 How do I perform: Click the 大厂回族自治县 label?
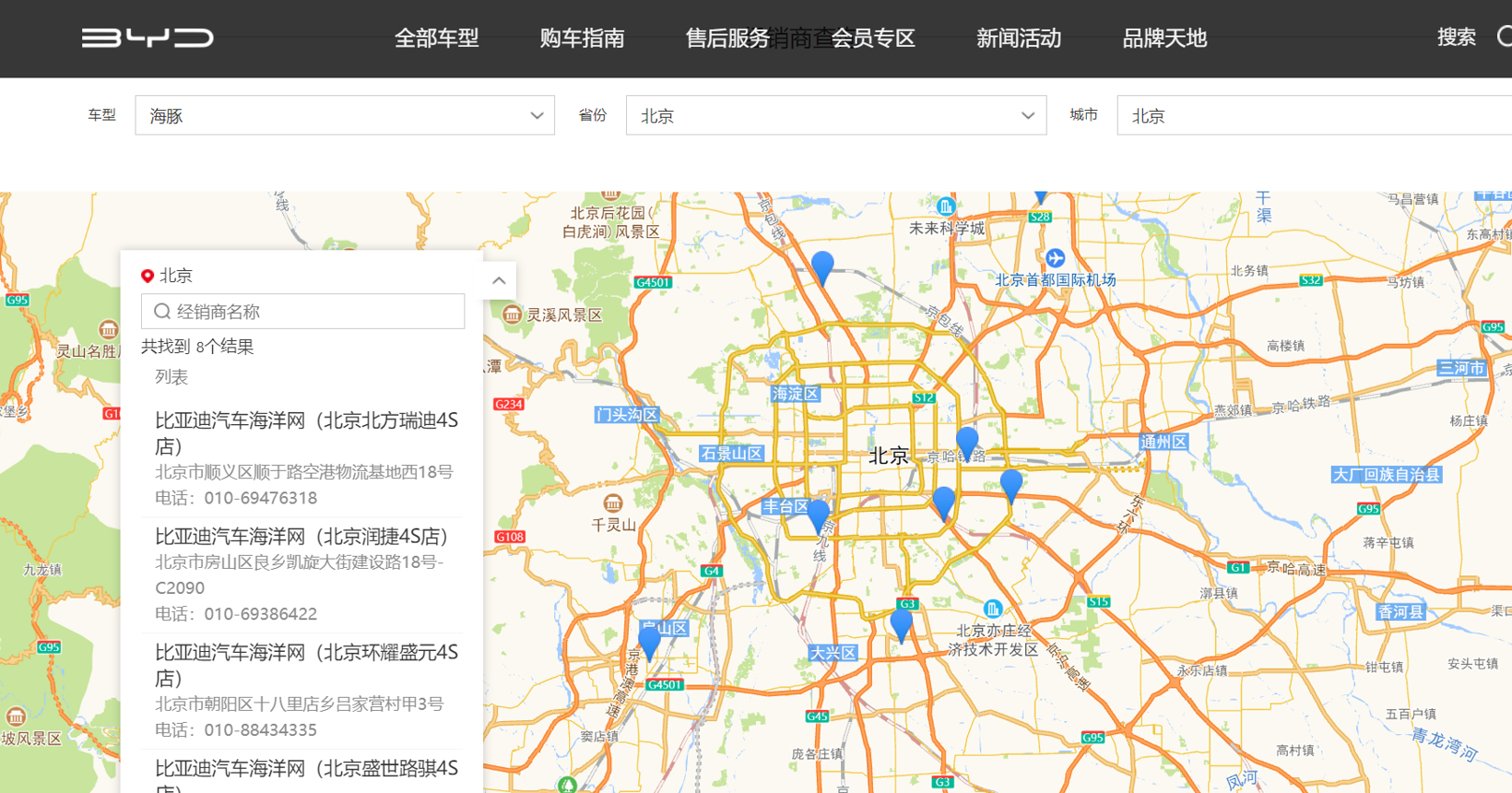1388,475
